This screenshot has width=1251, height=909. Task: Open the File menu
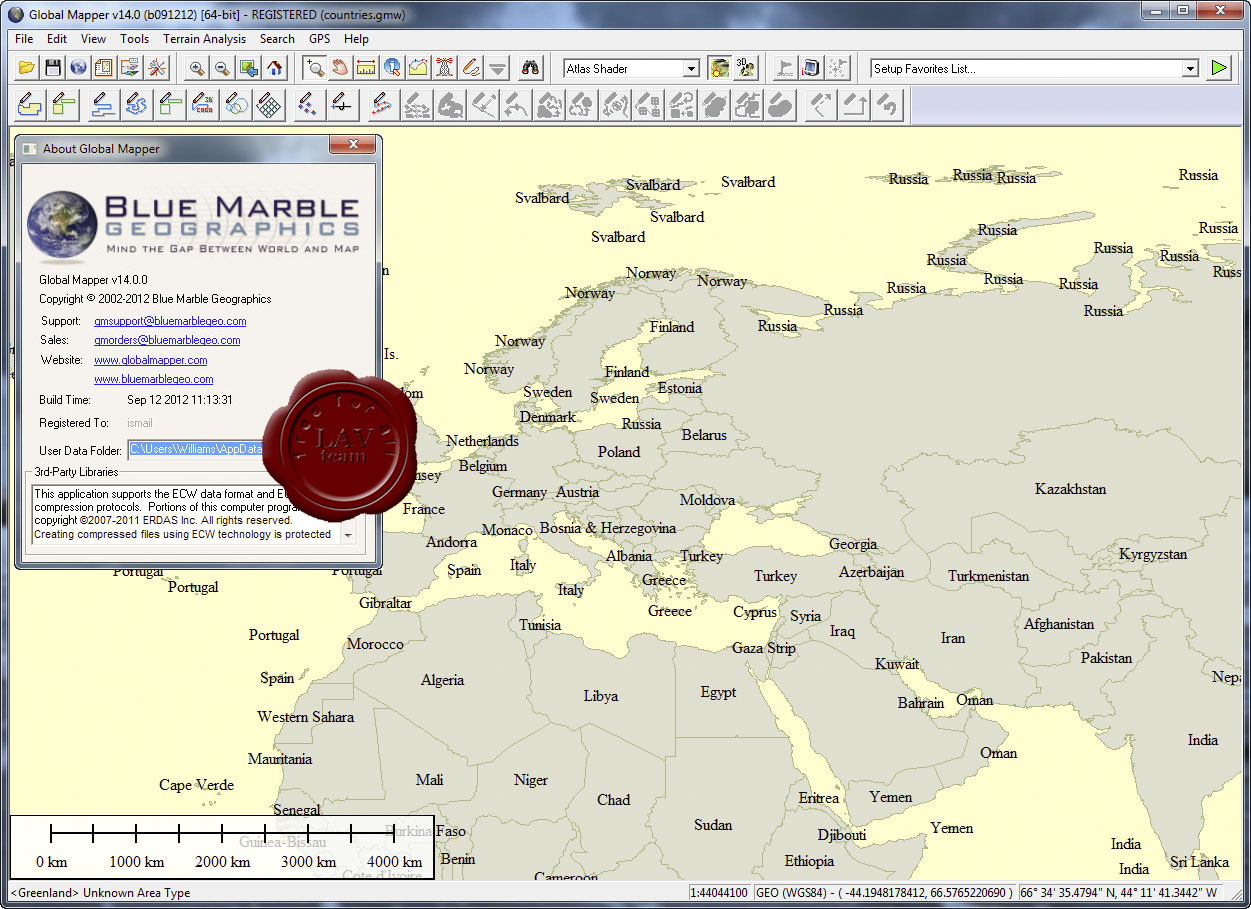tap(24, 39)
